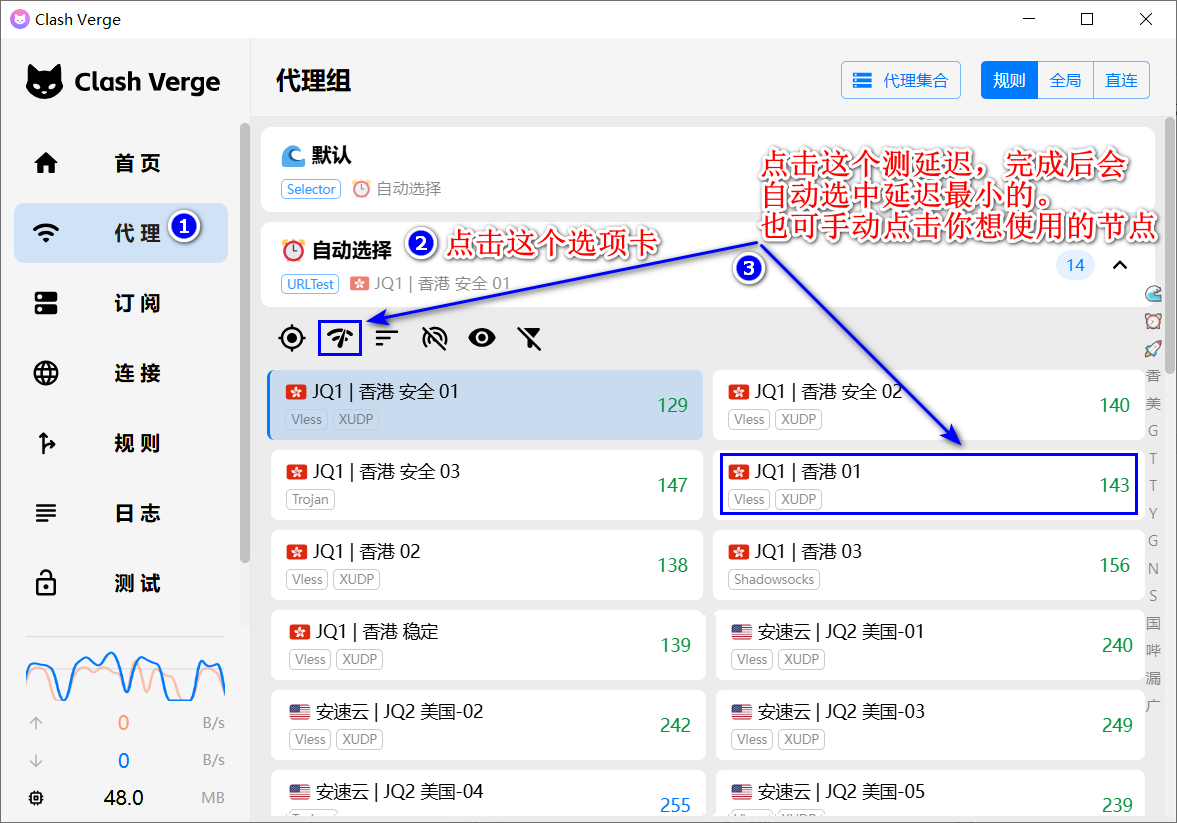1177x823 pixels.
Task: Click the locate current node crosshair icon
Action: [291, 338]
